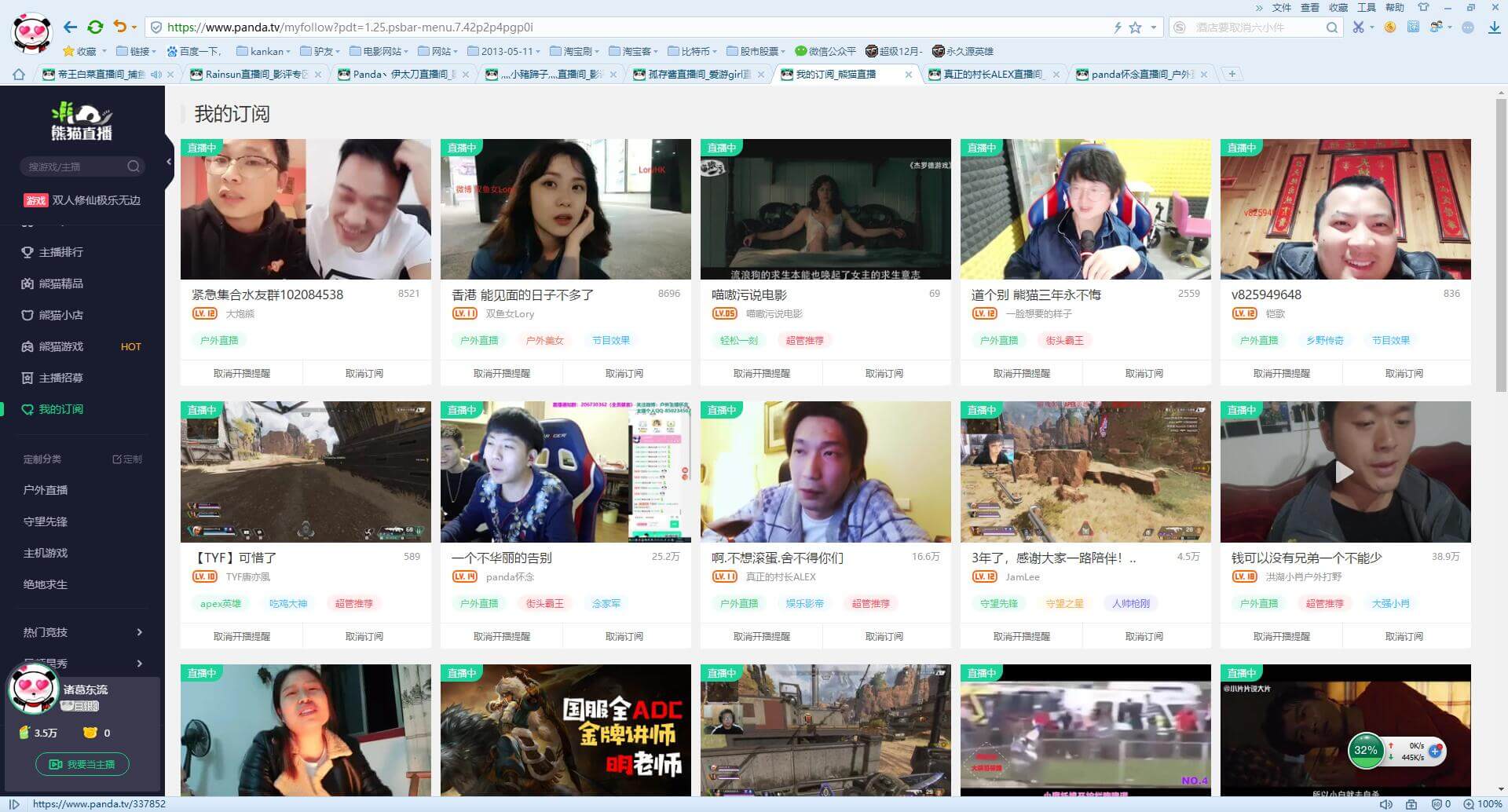Click the 我要当主播 button
The height and width of the screenshot is (812, 1508).
pyautogui.click(x=82, y=764)
